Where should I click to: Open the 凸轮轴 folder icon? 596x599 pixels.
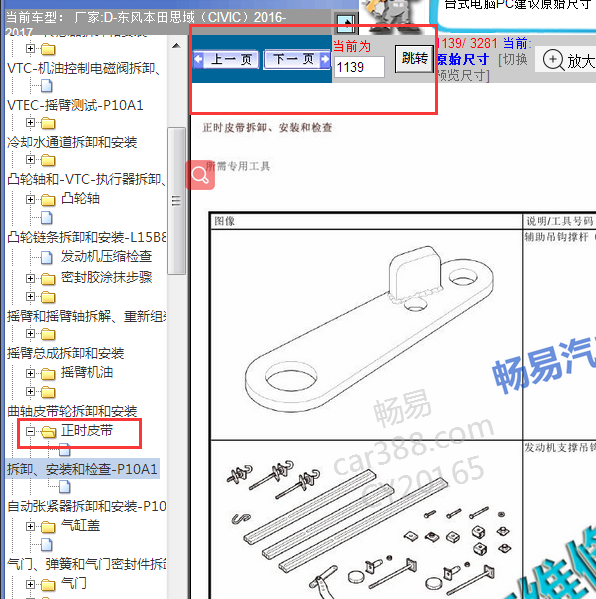pyautogui.click(x=48, y=200)
